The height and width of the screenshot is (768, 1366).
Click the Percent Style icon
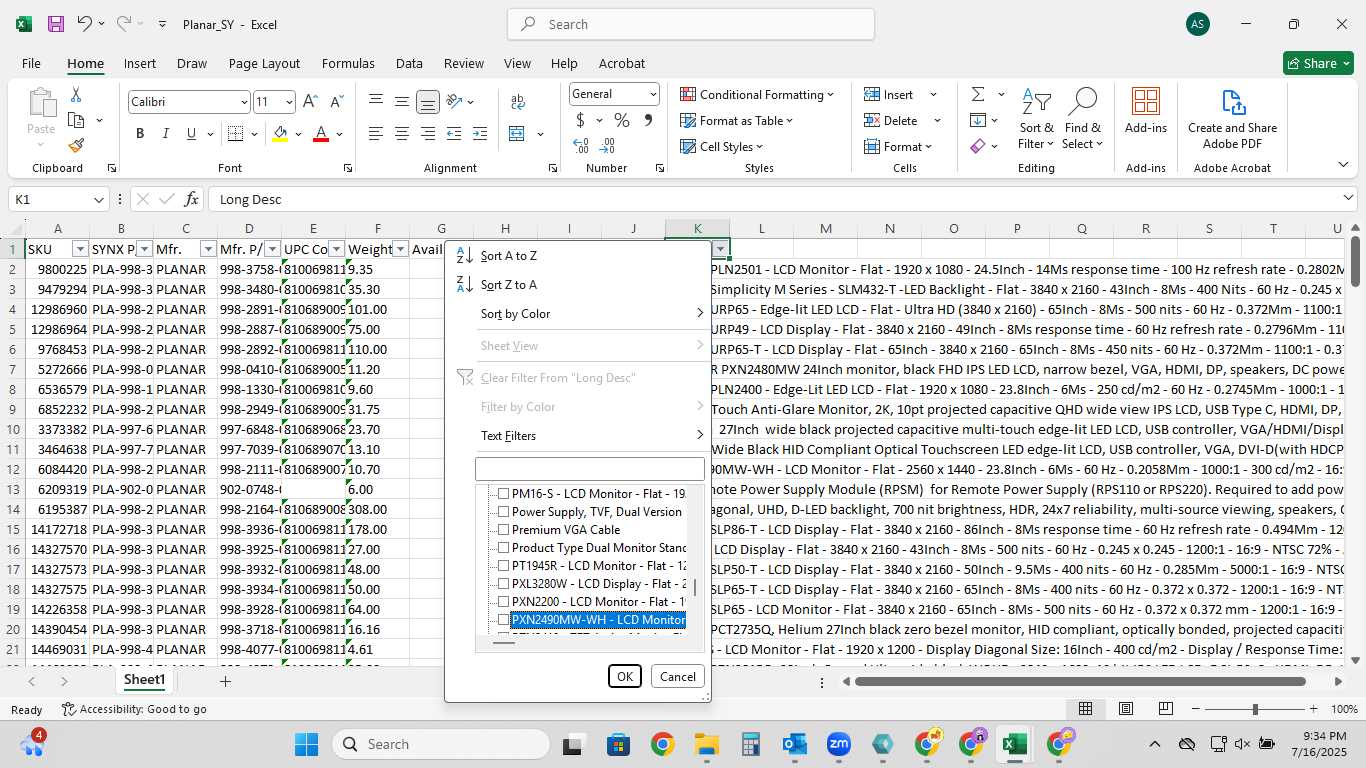(622, 121)
